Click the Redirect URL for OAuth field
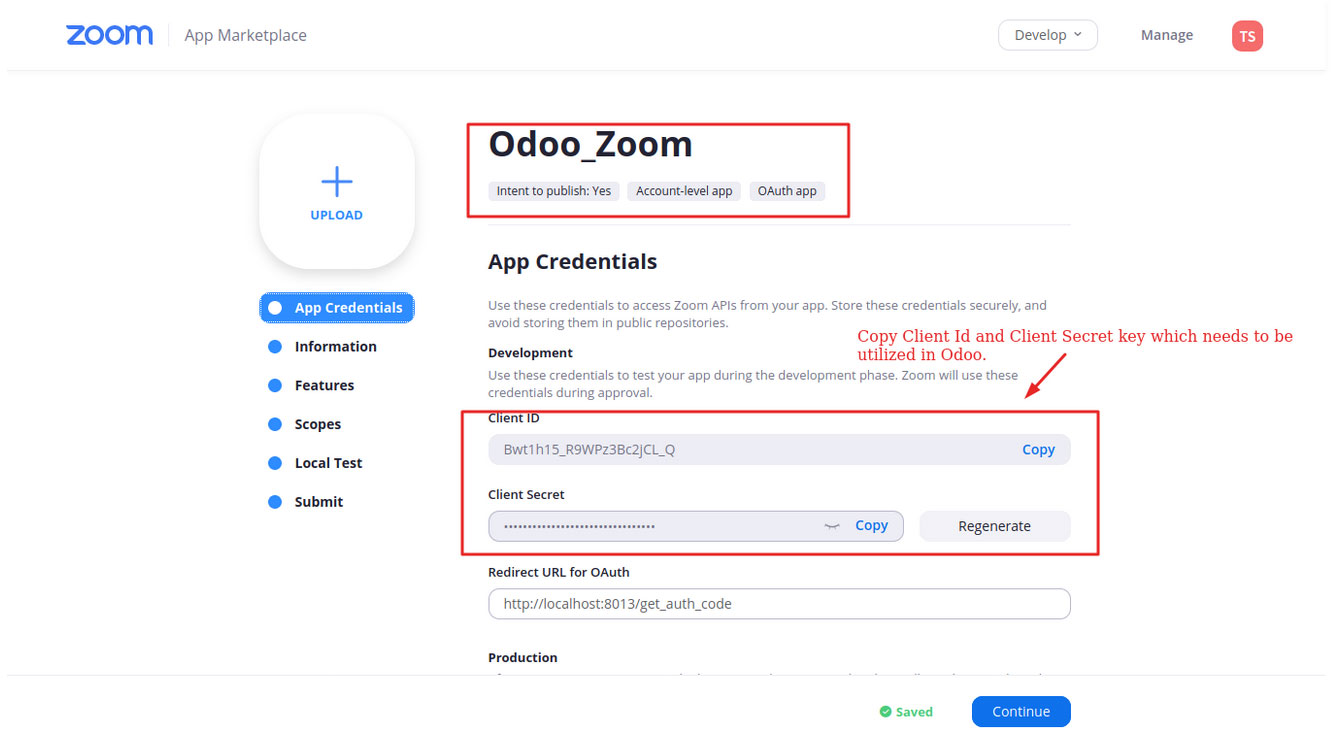The height and width of the screenshot is (737, 1339). point(779,604)
